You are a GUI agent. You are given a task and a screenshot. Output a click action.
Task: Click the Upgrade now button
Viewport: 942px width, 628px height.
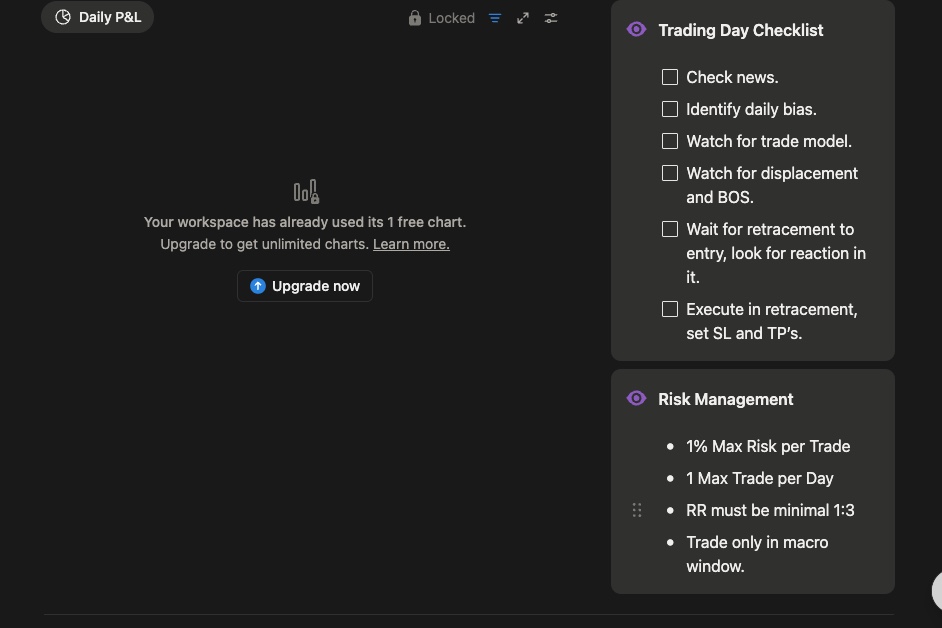tap(305, 286)
